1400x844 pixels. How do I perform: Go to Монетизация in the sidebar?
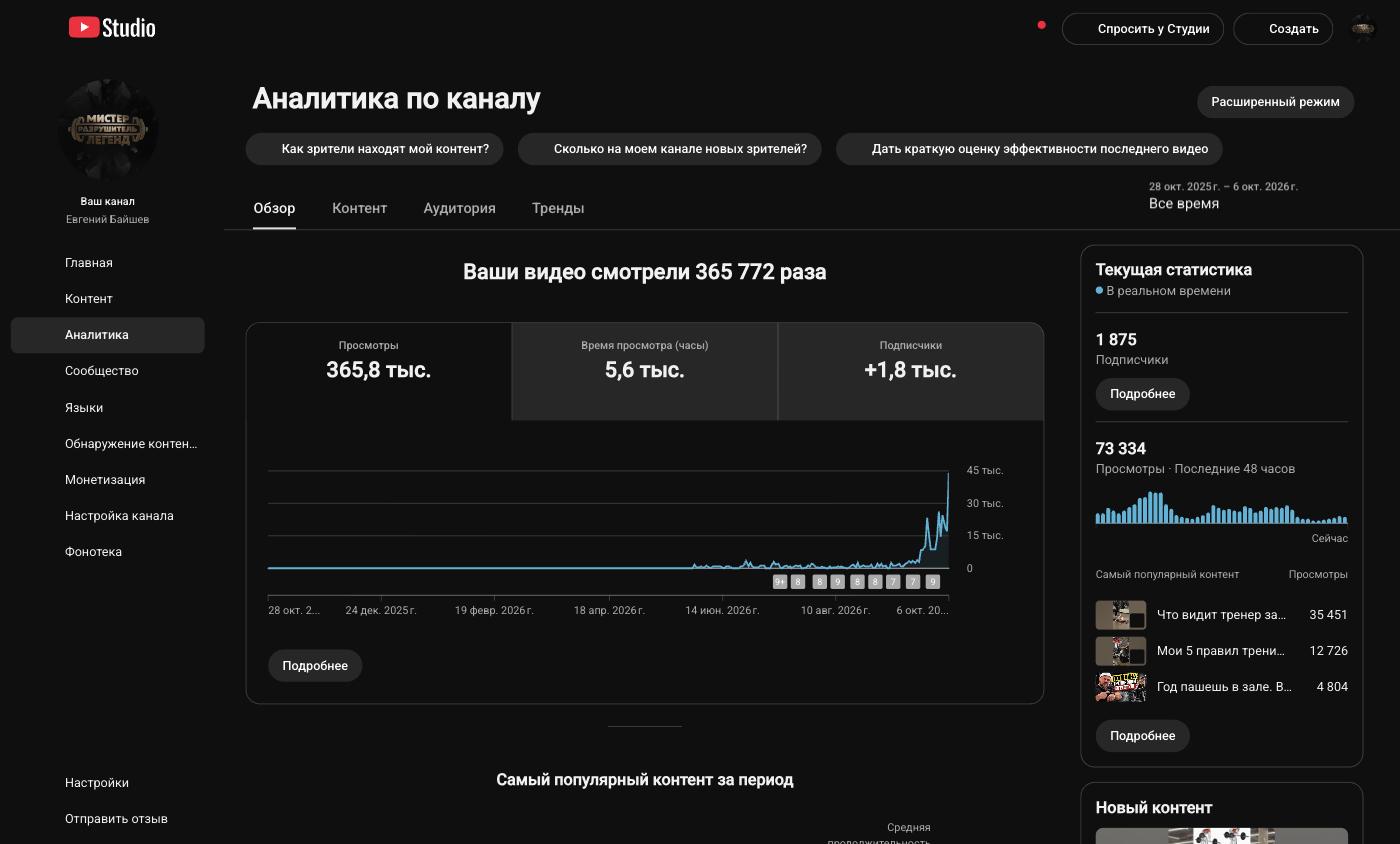tap(107, 480)
